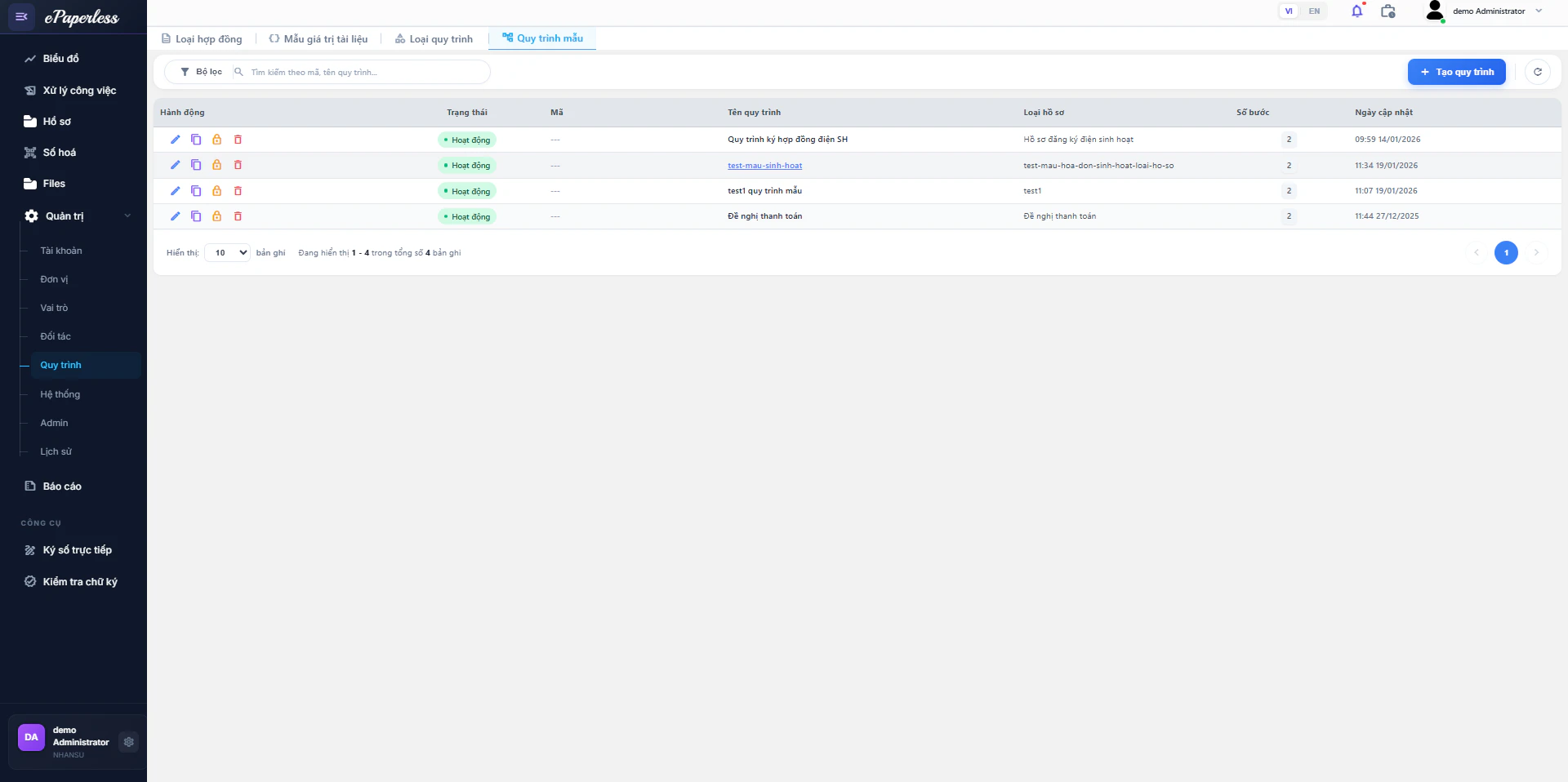Click the Quy trình ký hợp đồng điện SH name
The height and width of the screenshot is (782, 1568).
pos(787,140)
